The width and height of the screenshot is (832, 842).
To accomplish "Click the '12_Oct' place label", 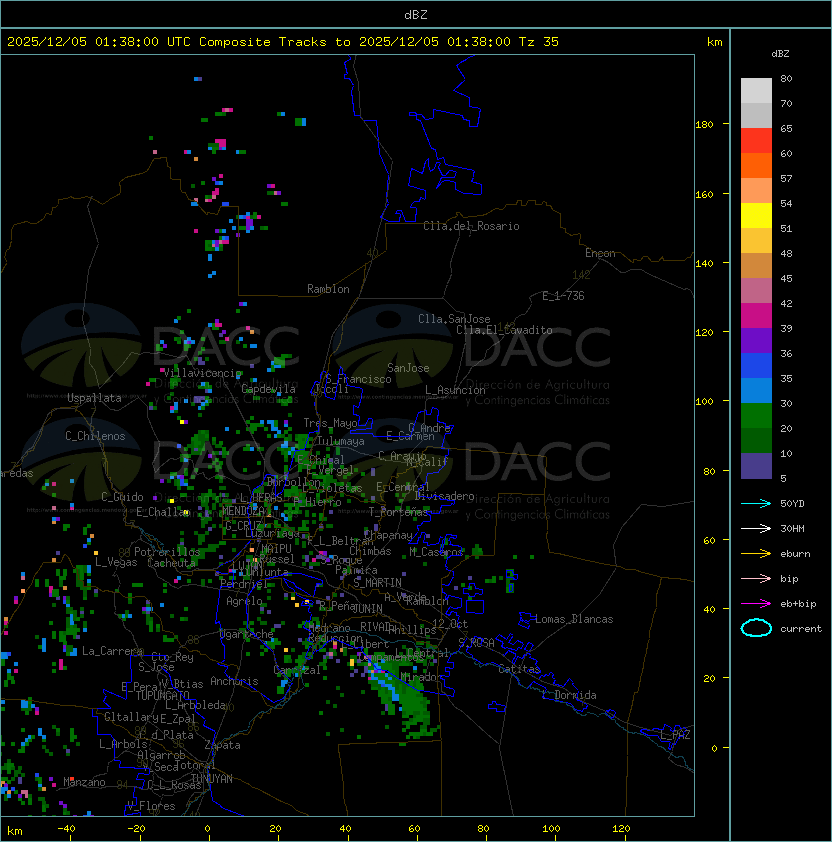I will 450,624.
